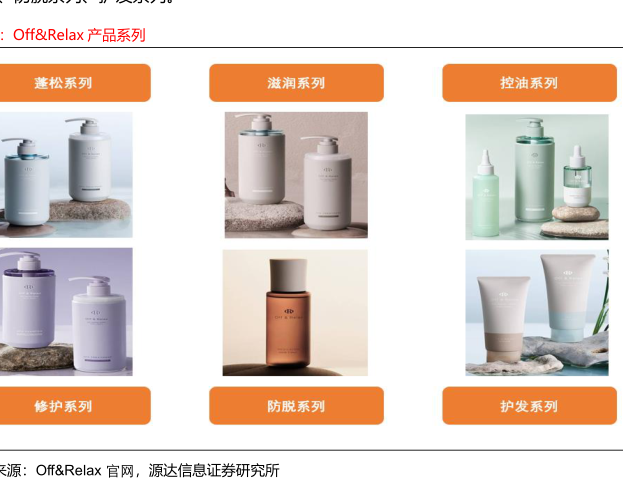Viewport: 623px width, 480px height.
Task: Select the amber bottle product image
Action: pyautogui.click(x=295, y=313)
